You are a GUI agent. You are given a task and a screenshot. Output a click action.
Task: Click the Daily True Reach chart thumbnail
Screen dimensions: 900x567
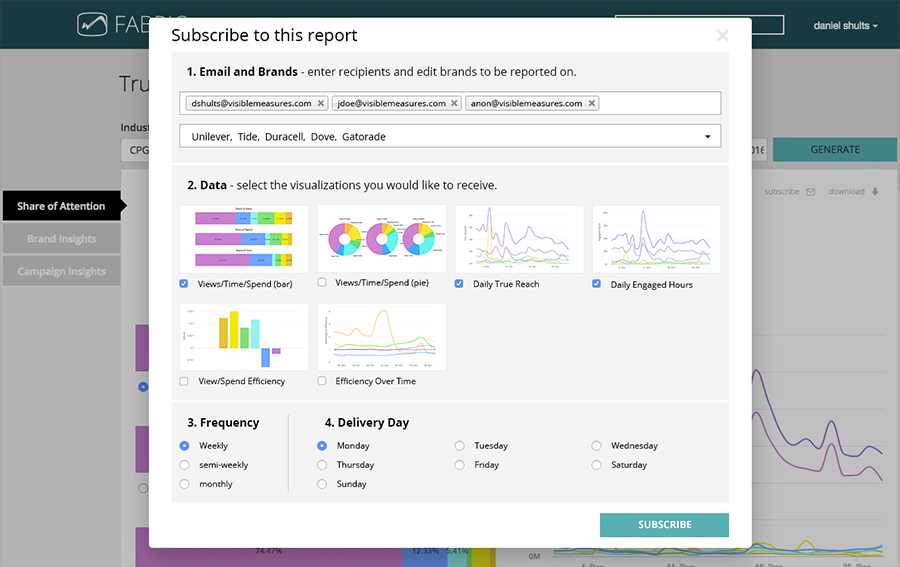click(519, 239)
